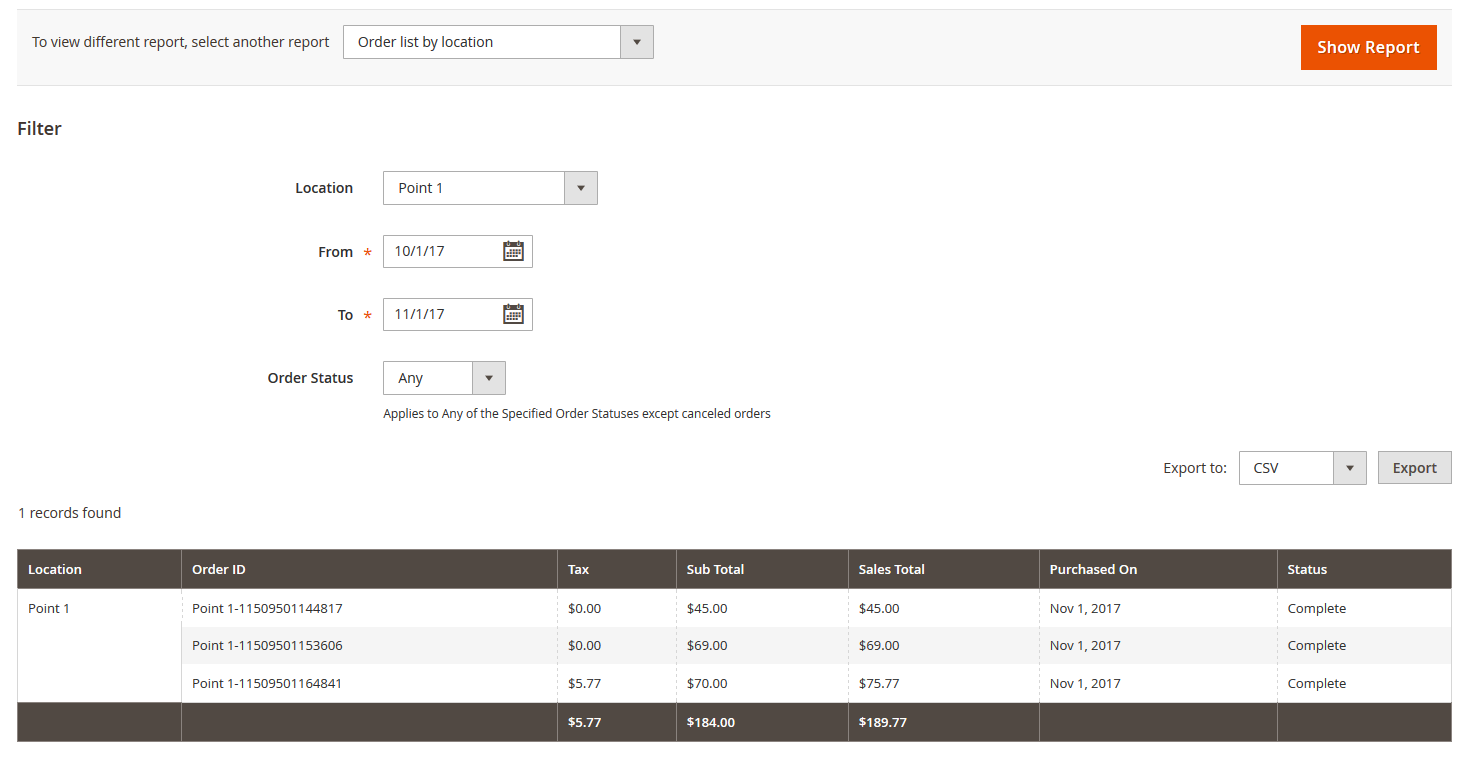Screen dimensions: 1470x764
Task: Click the Purchased On column header
Action: [1092, 568]
